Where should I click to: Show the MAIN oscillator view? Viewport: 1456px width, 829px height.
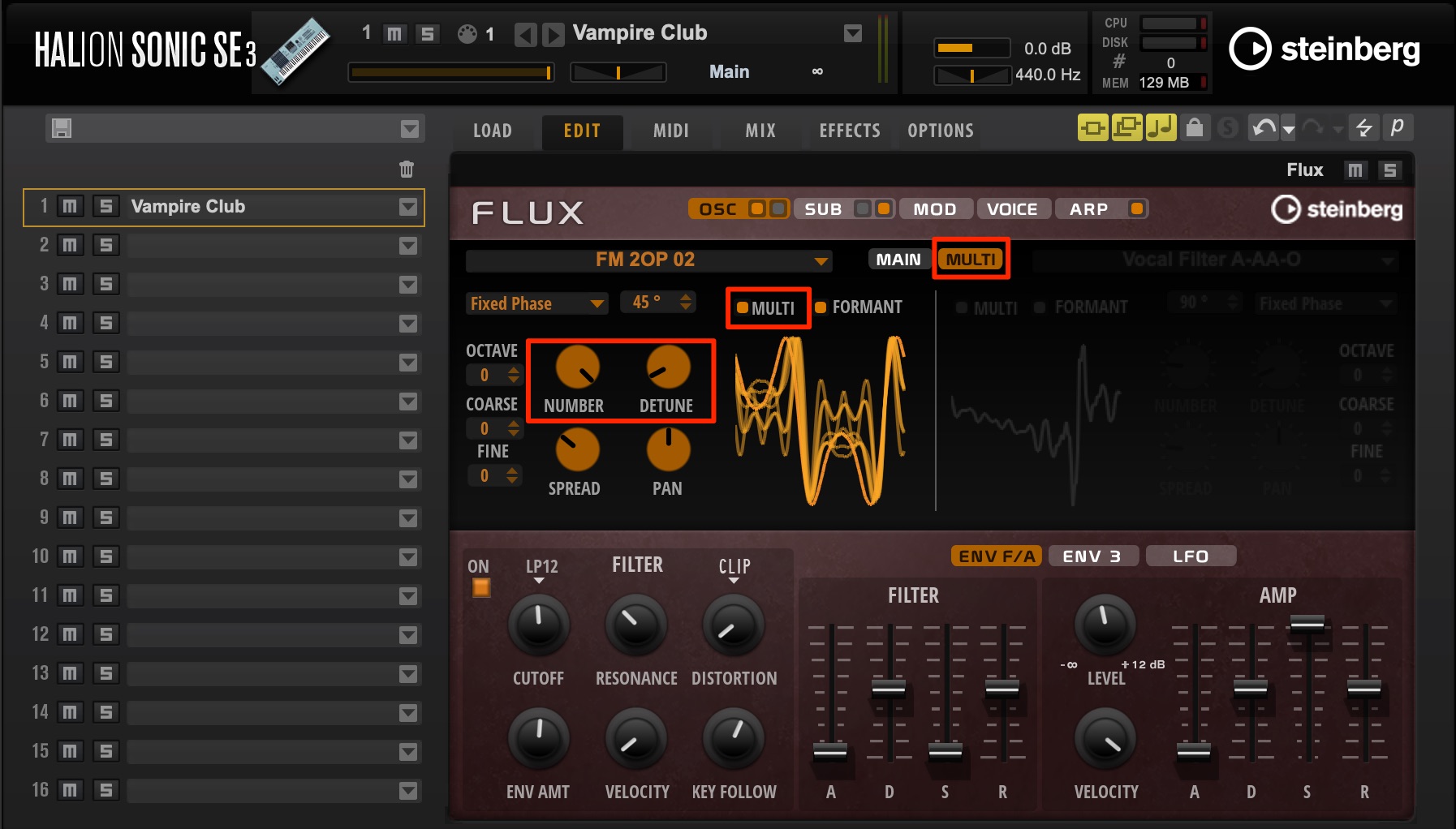898,260
